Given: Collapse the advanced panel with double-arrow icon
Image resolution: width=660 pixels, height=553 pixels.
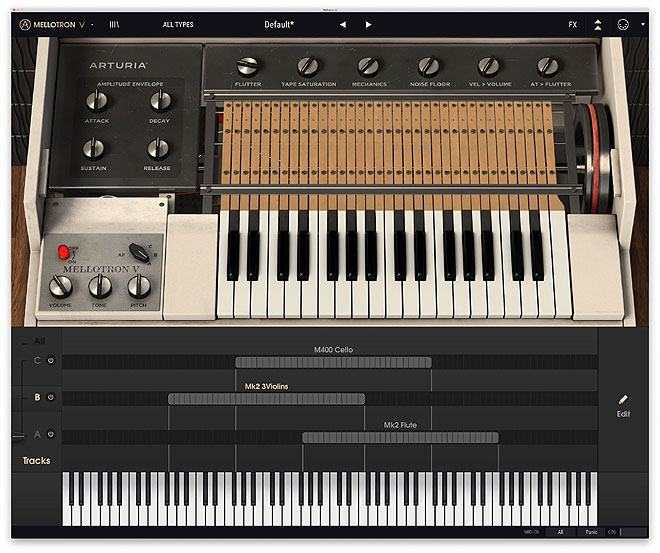Looking at the screenshot, I should (x=598, y=24).
